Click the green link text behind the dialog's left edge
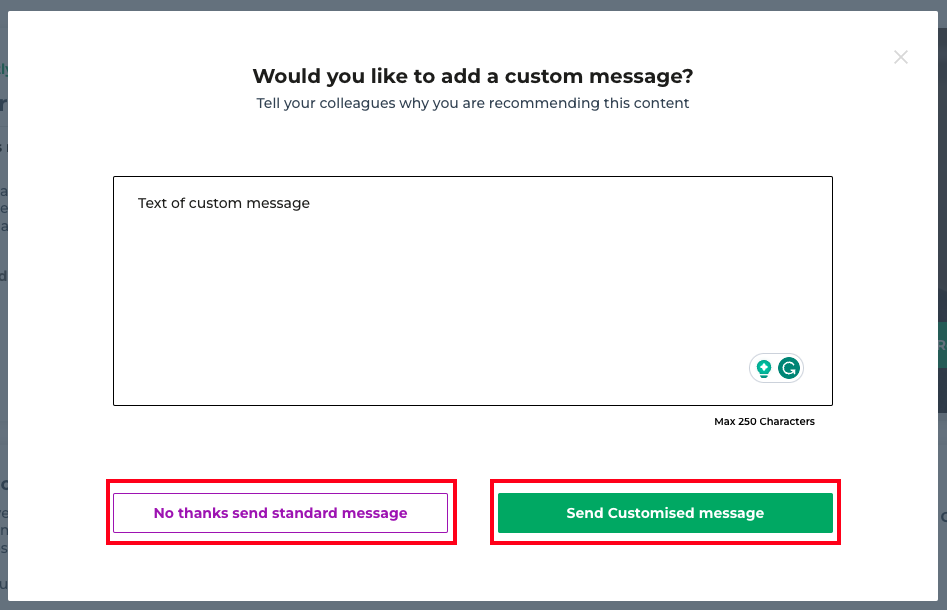 point(4,69)
